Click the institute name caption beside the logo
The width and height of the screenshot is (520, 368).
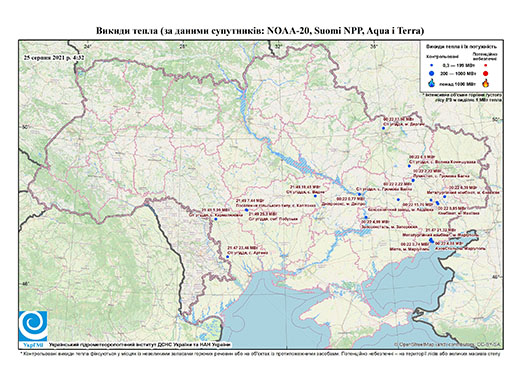(x=140, y=344)
